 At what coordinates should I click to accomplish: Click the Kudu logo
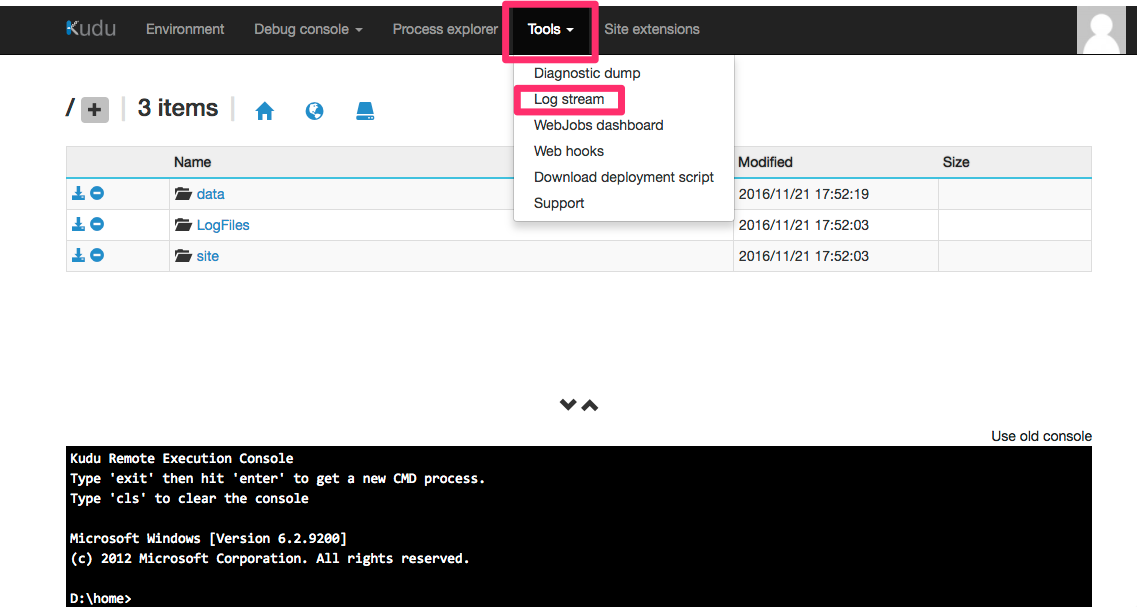click(x=90, y=29)
